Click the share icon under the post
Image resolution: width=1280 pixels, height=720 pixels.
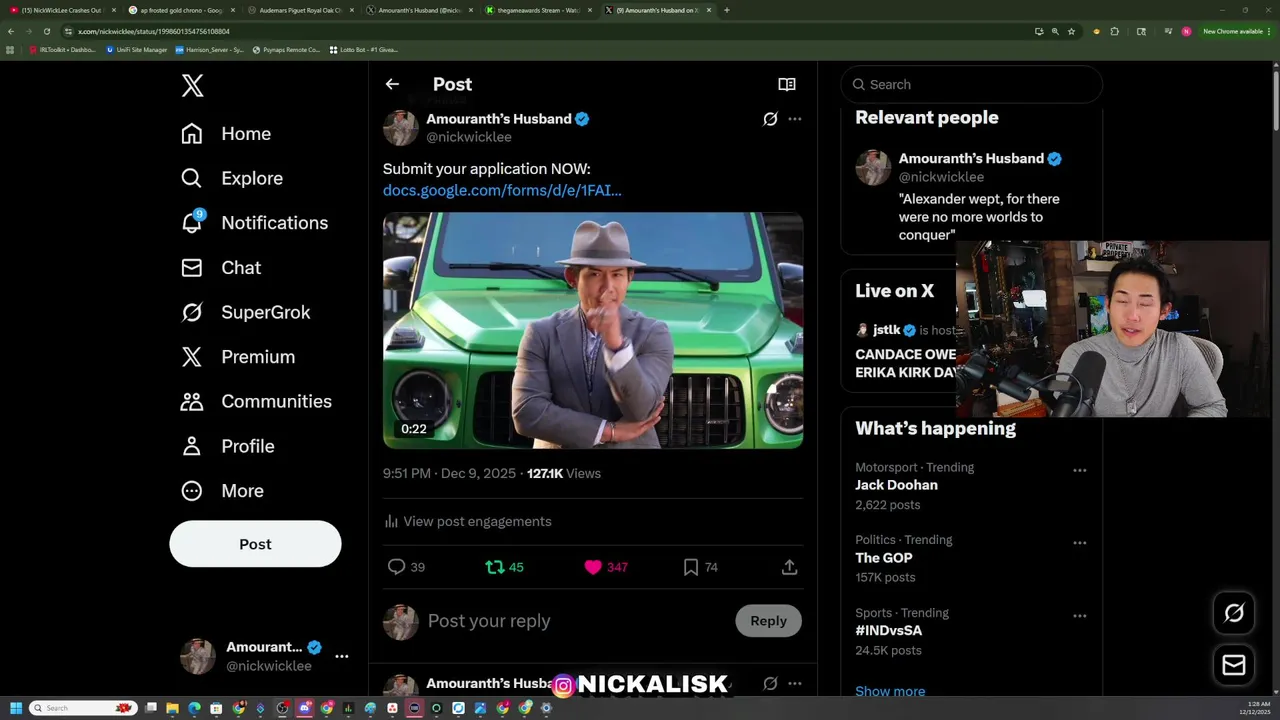[789, 567]
